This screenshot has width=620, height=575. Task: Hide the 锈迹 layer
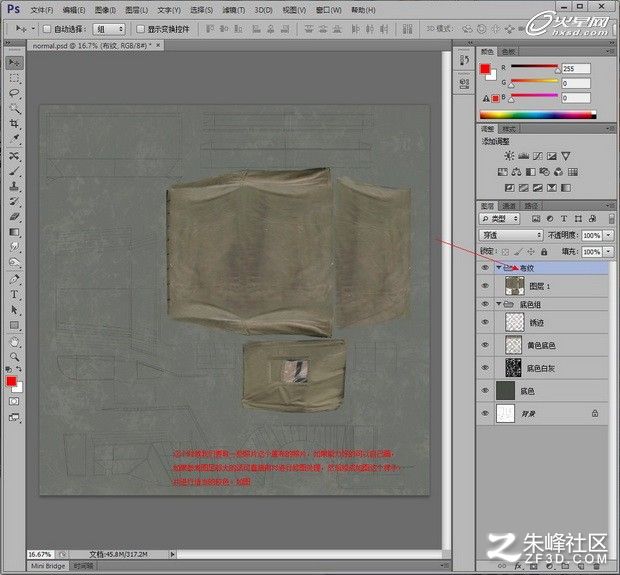[x=485, y=322]
